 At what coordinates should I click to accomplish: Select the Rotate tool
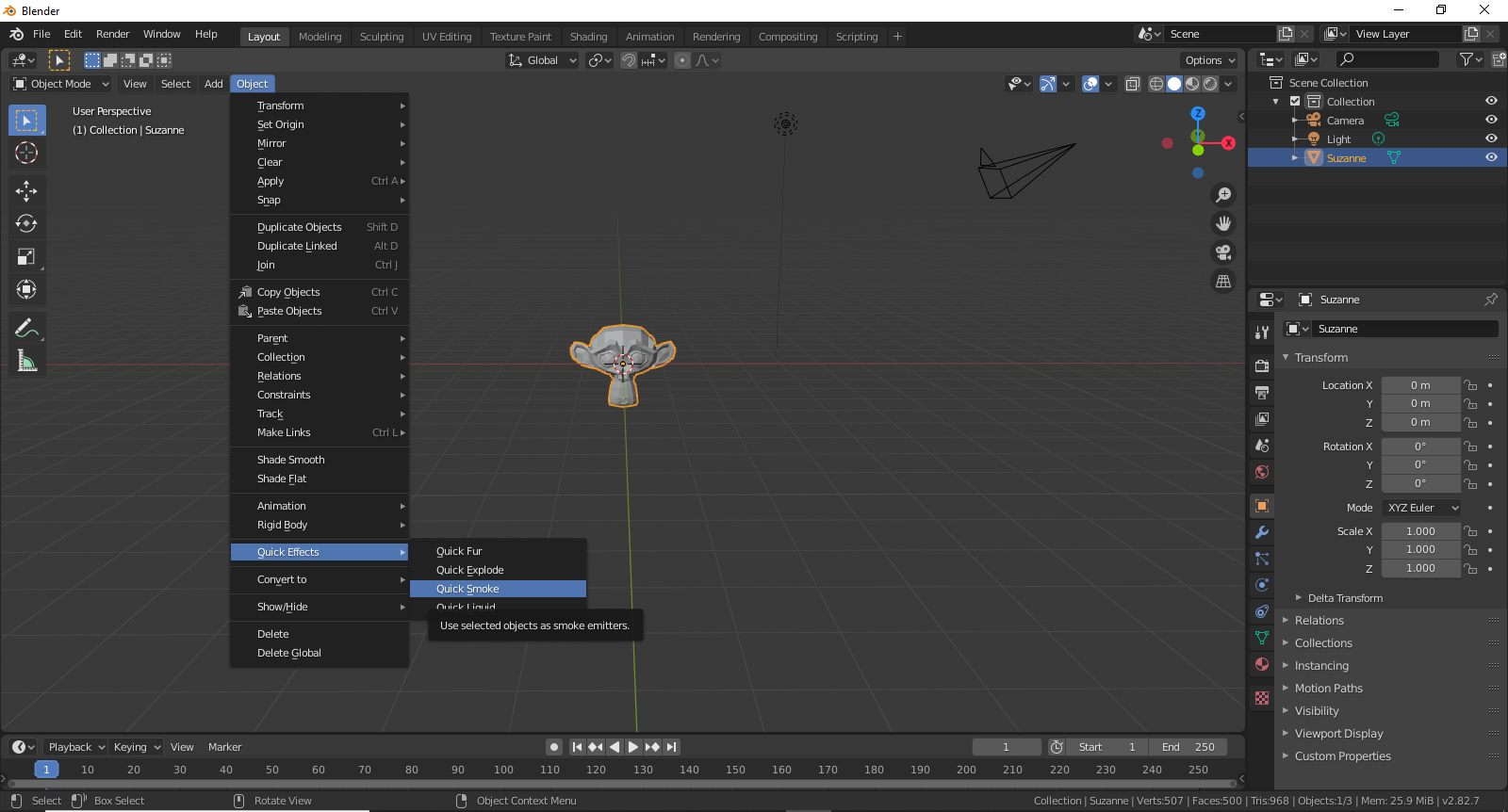26,224
